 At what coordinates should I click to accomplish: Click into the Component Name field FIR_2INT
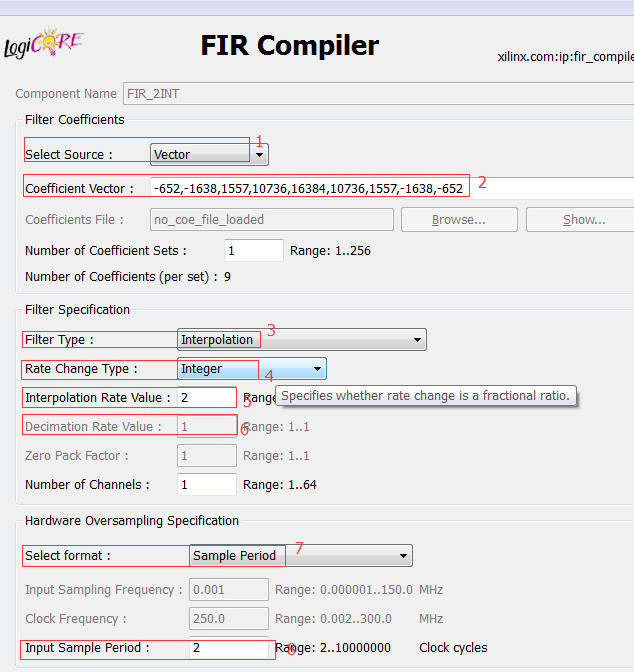(379, 93)
